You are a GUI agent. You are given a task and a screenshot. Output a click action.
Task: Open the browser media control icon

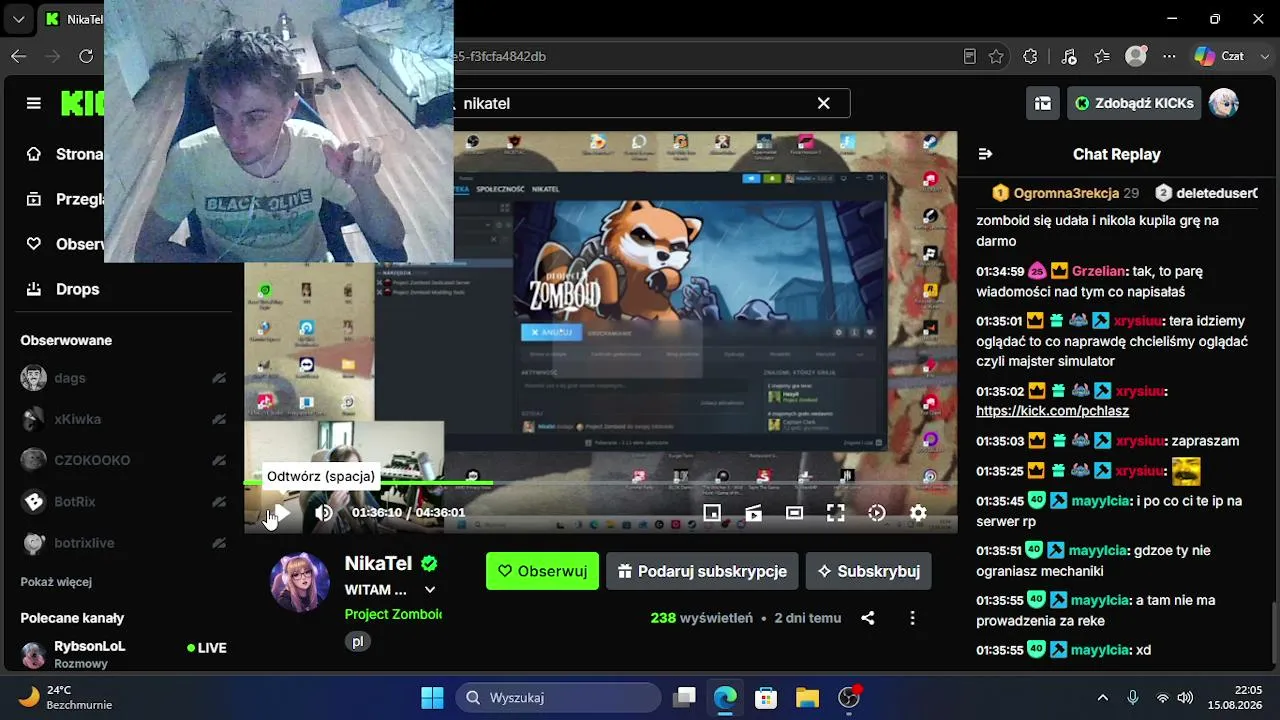click(1068, 56)
